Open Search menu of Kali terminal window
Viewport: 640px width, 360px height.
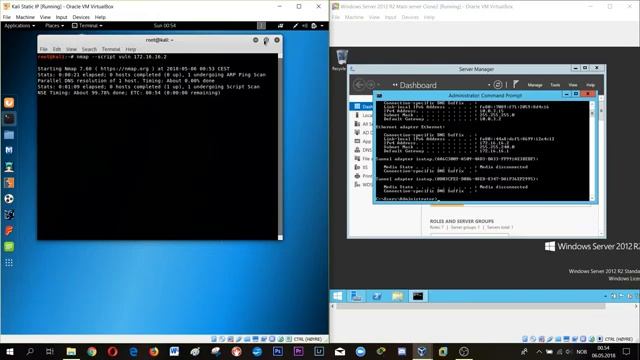point(89,49)
